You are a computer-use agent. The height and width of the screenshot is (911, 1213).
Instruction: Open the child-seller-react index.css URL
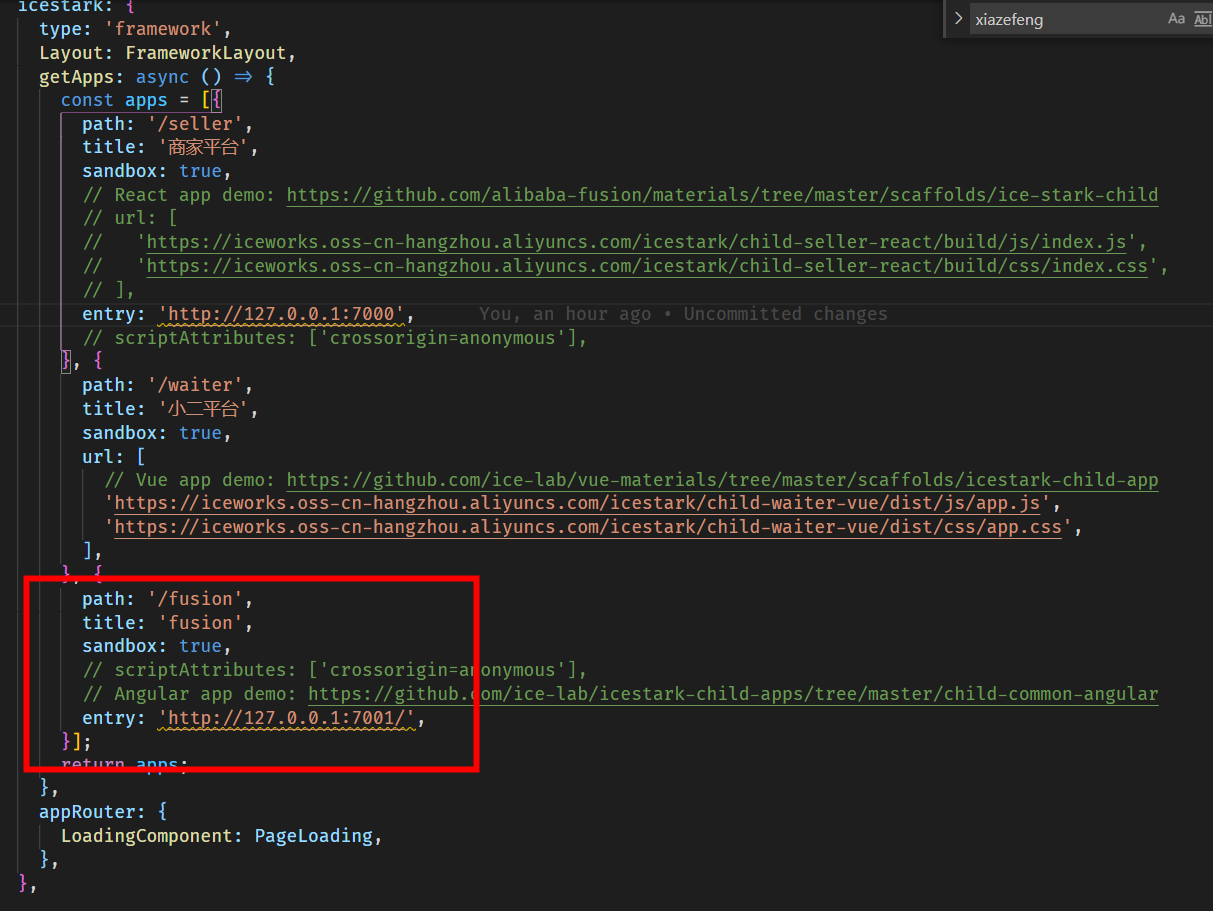[647, 266]
